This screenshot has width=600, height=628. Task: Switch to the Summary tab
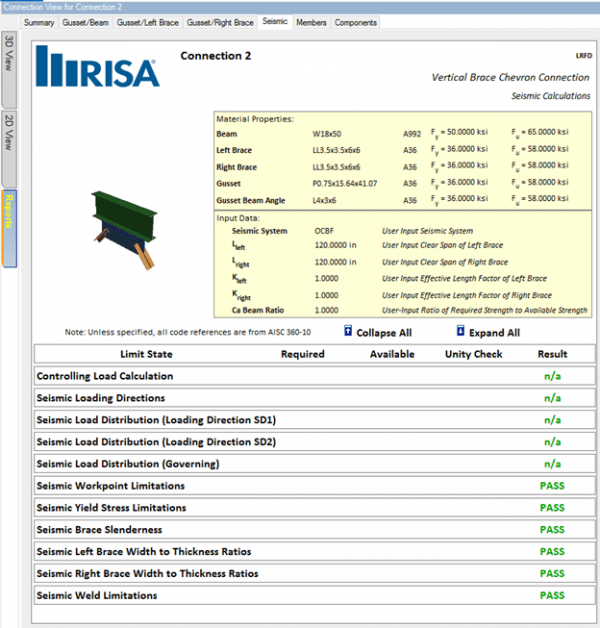[x=39, y=22]
